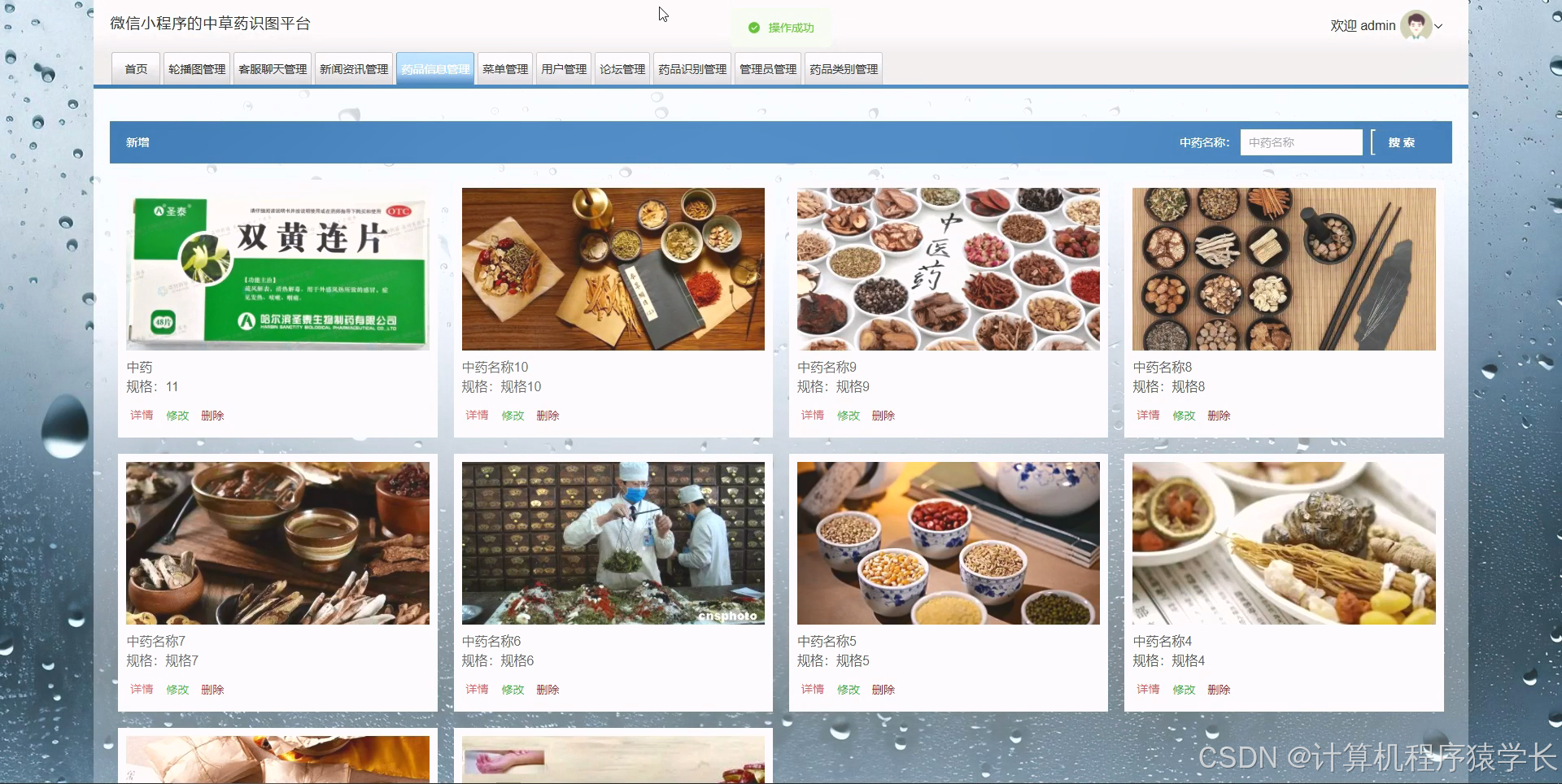Open 菜单管理 tab
This screenshot has height=784, width=1562.
(x=505, y=69)
